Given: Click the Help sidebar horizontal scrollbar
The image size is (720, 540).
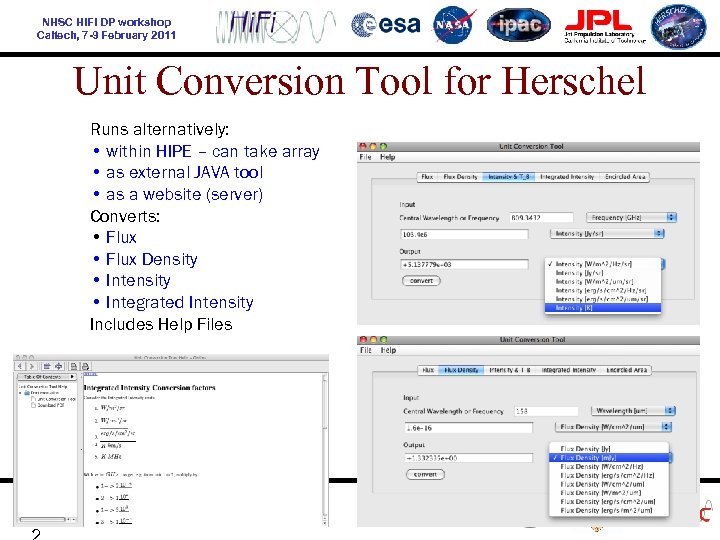Looking at the screenshot, I should click(47, 519).
